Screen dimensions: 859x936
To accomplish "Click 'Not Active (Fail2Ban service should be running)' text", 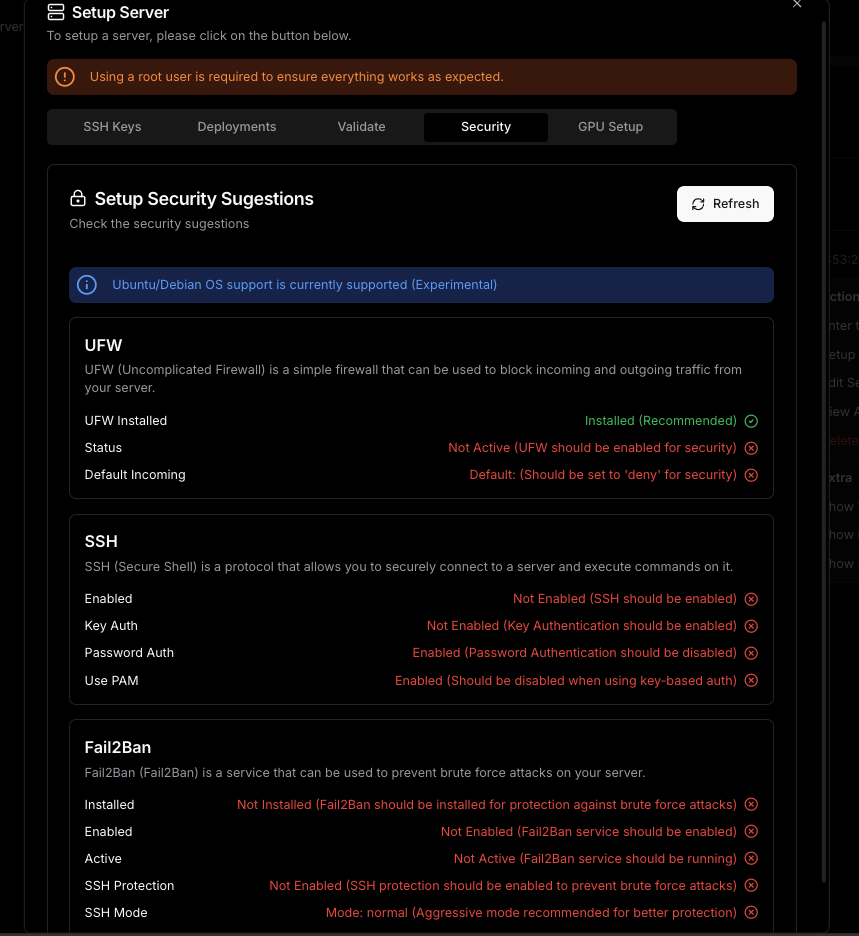I will 595,858.
